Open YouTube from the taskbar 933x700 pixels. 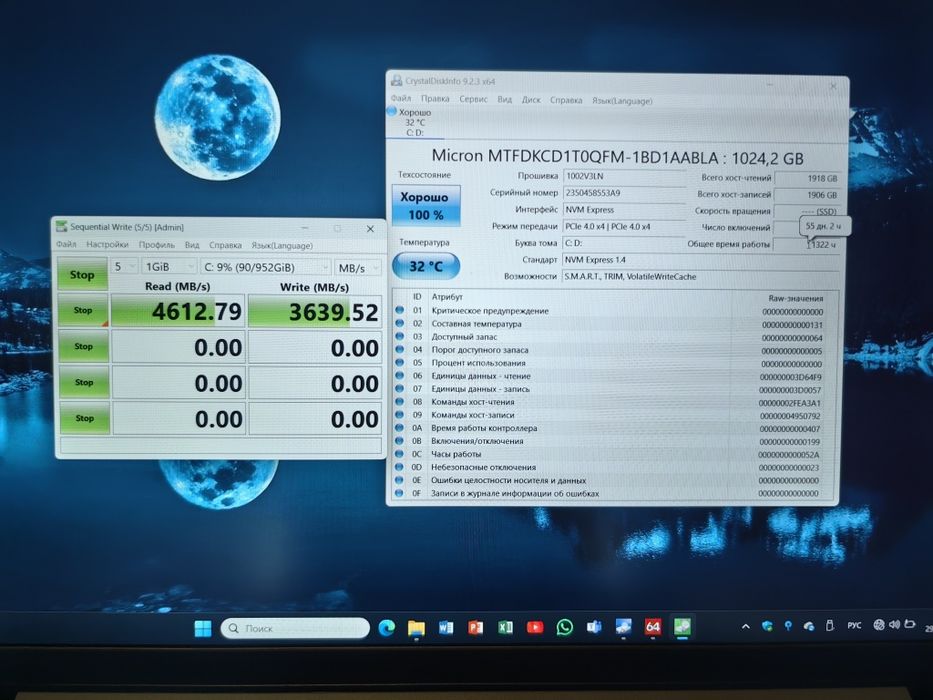pyautogui.click(x=535, y=627)
